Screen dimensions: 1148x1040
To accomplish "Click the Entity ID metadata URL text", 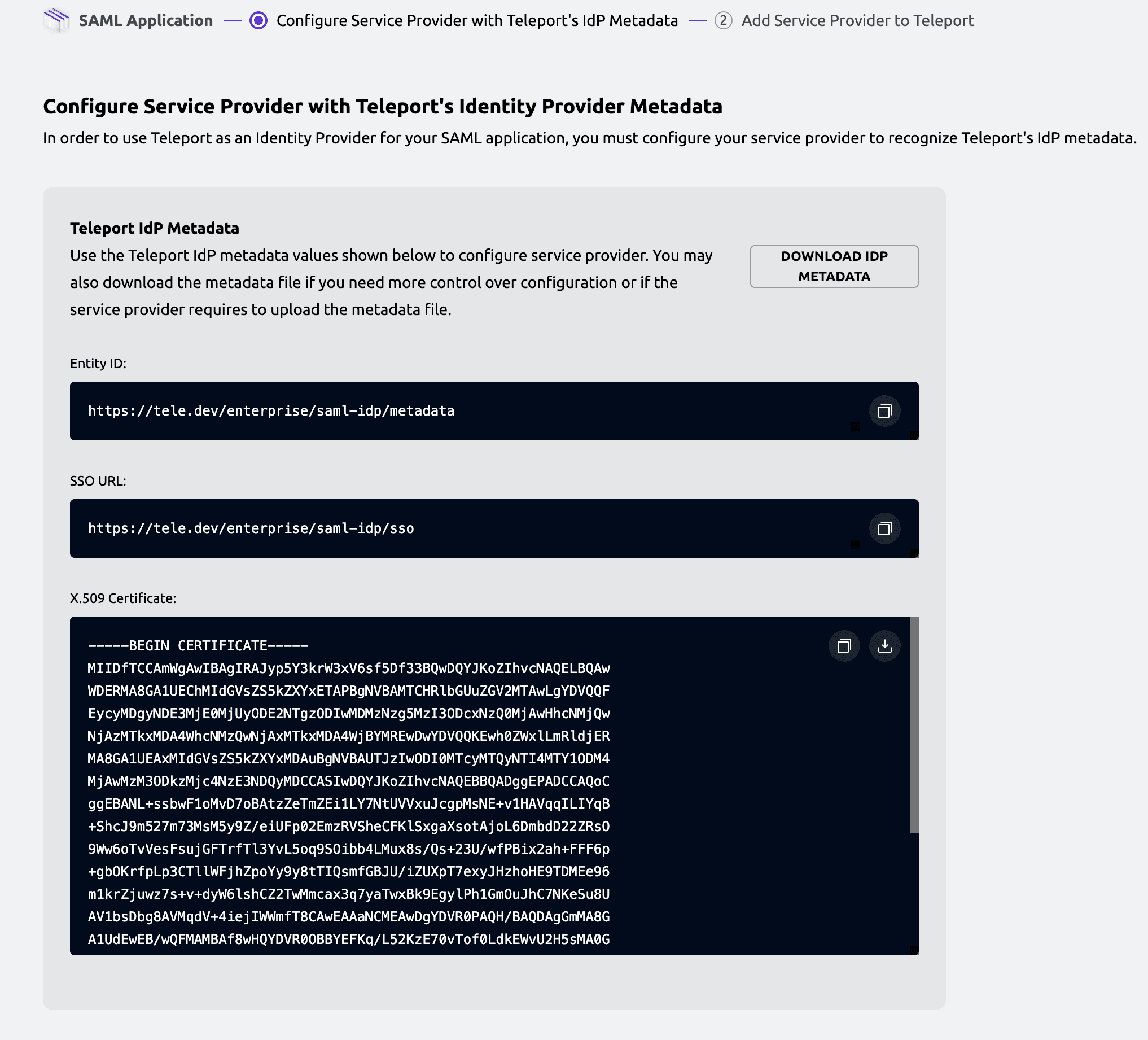I will 271,410.
